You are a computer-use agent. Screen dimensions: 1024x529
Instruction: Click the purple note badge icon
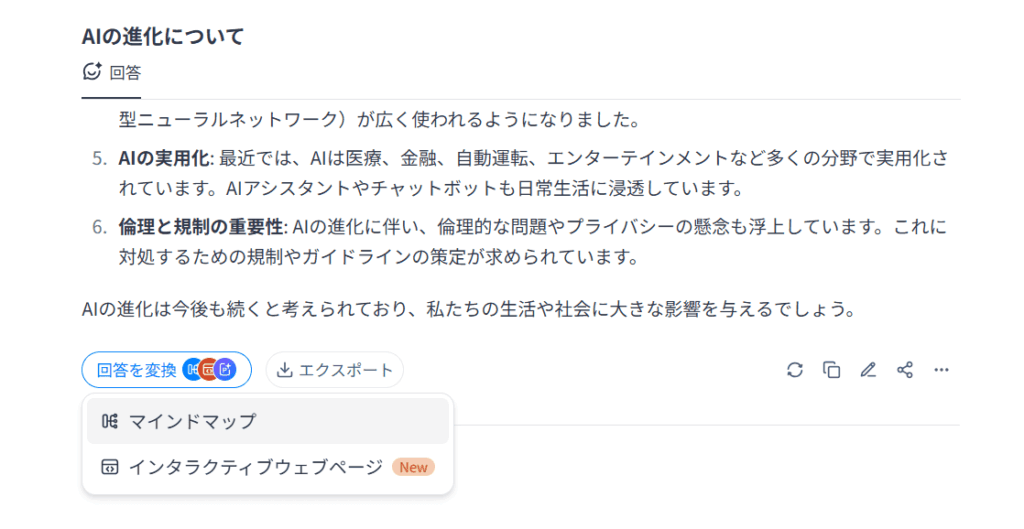[x=225, y=370]
